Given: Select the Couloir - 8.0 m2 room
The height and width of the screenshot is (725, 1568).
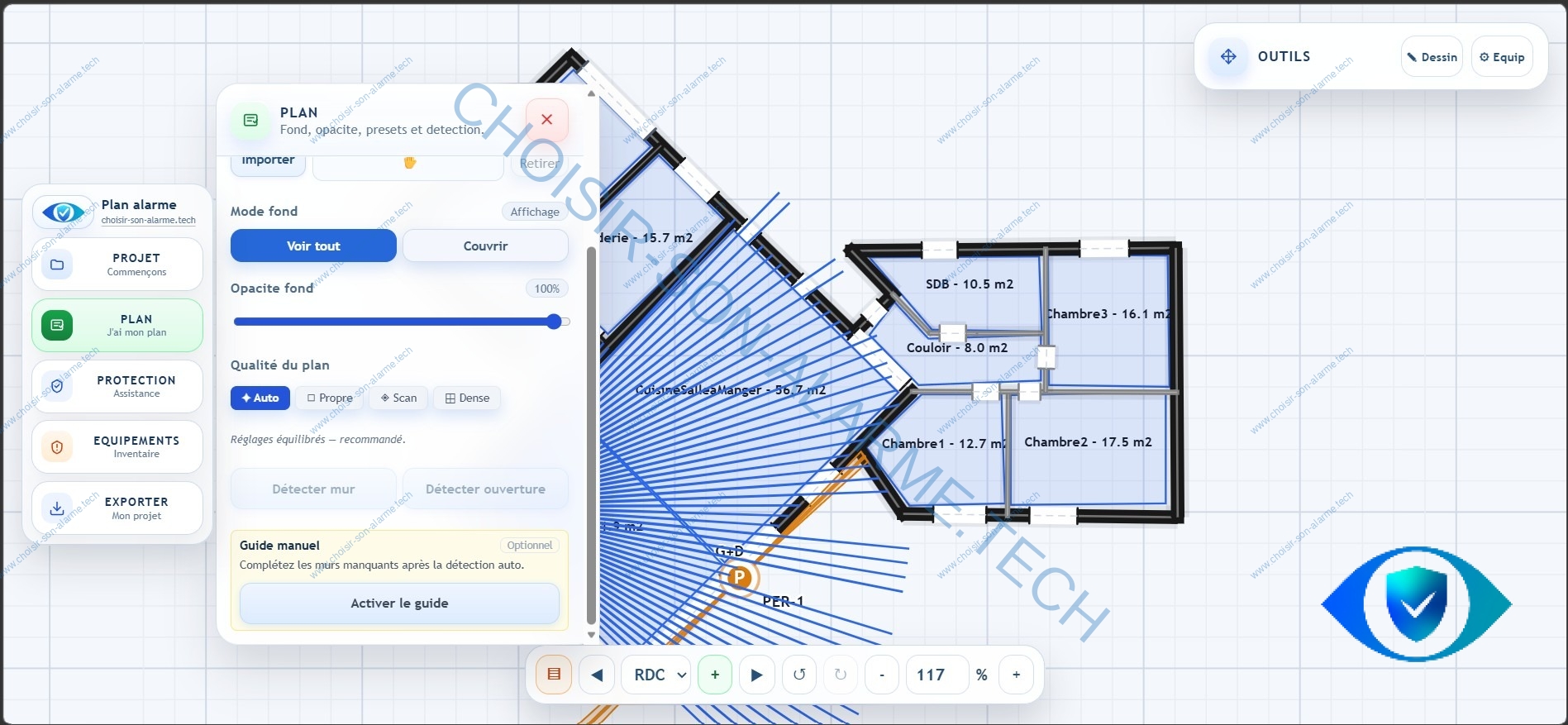Looking at the screenshot, I should pos(957,348).
